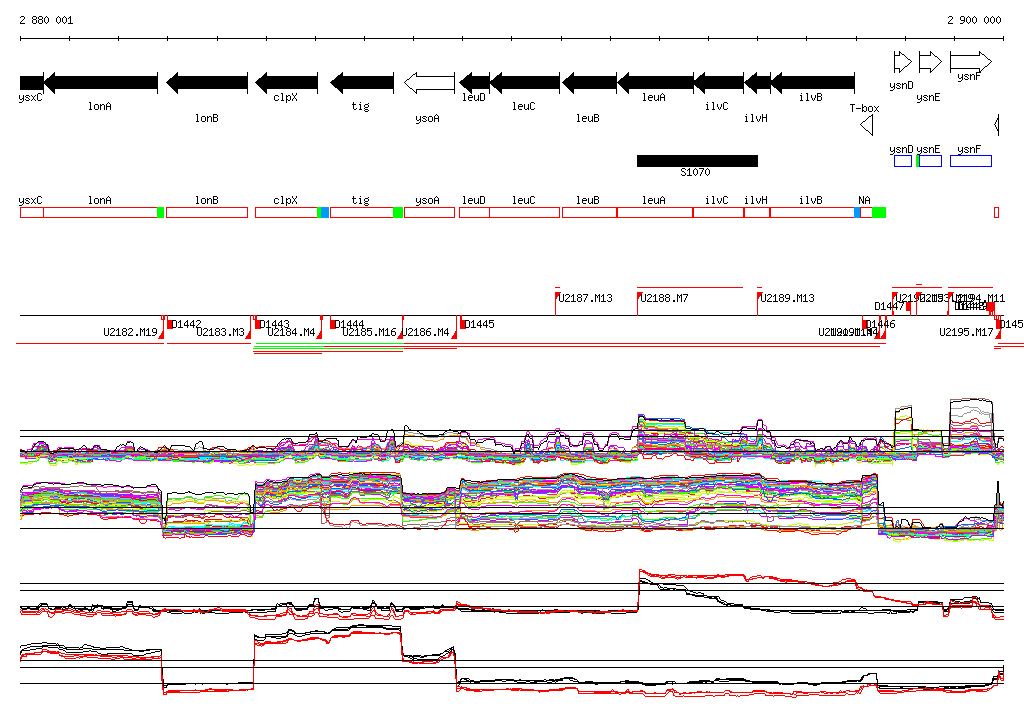
Task: Click the red ilvB outlined box
Action: coord(812,212)
